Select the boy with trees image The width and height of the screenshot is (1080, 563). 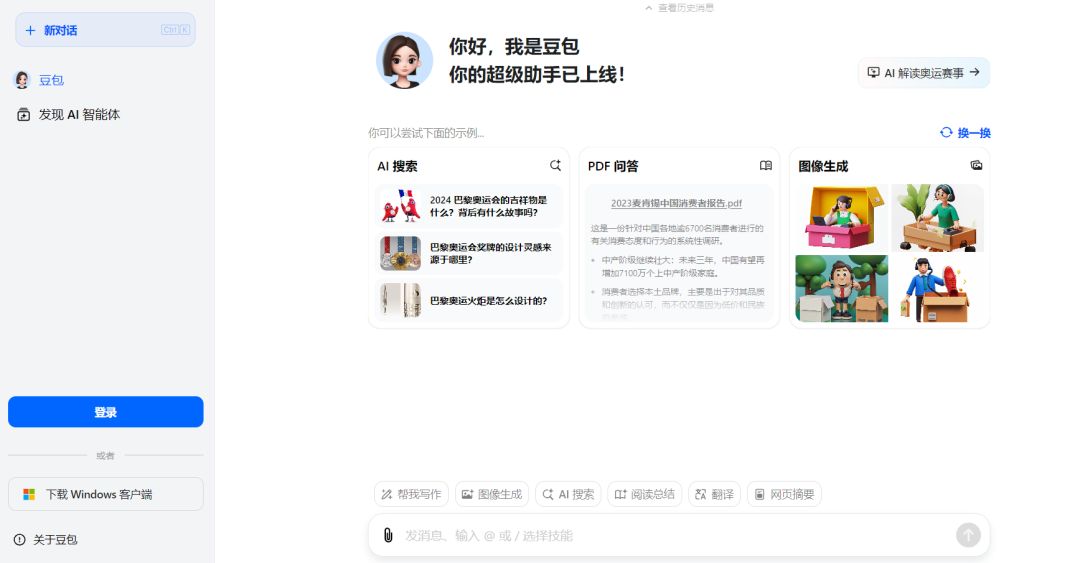pos(842,289)
